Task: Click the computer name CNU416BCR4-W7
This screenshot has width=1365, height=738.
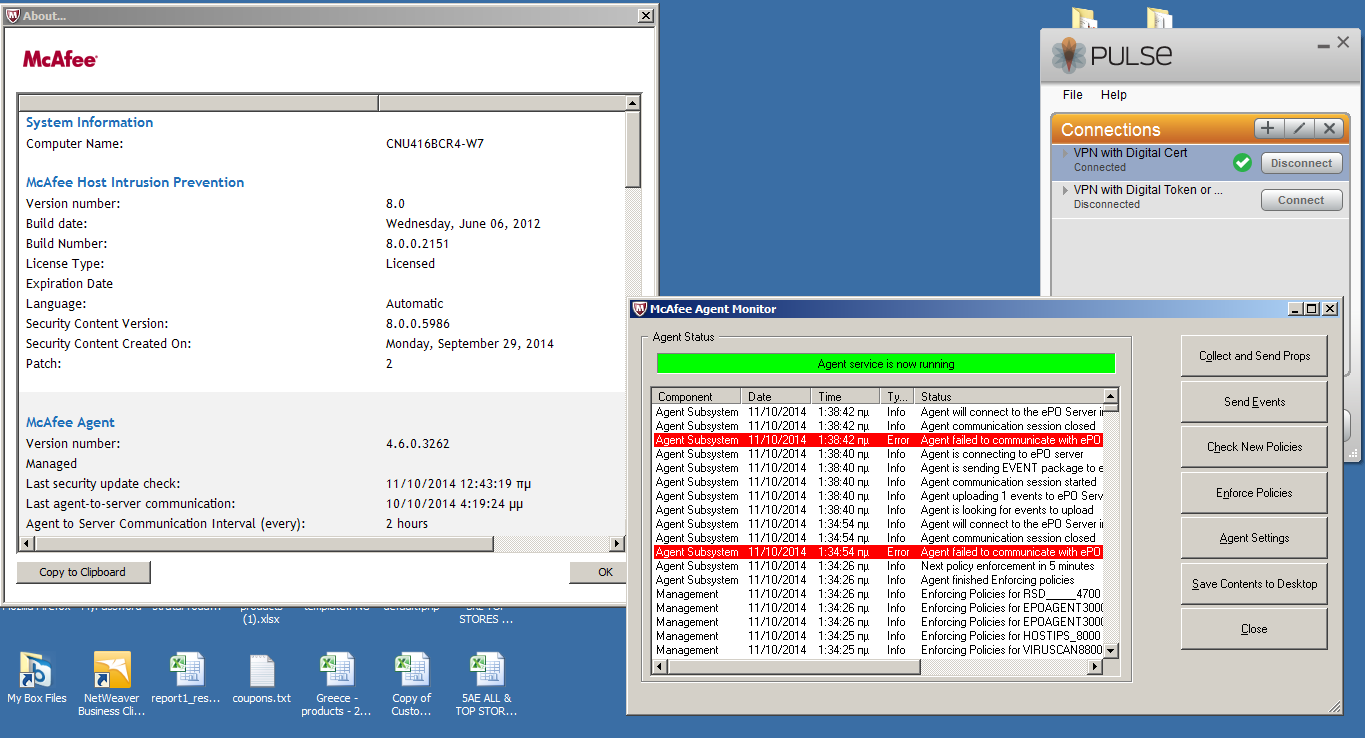Action: click(x=435, y=144)
